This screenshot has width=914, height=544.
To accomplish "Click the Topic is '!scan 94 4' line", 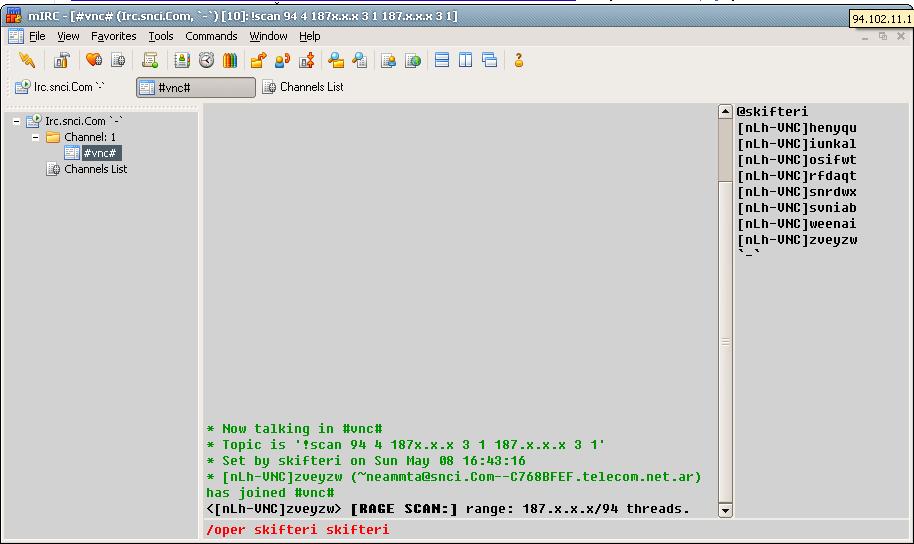I will point(405,445).
